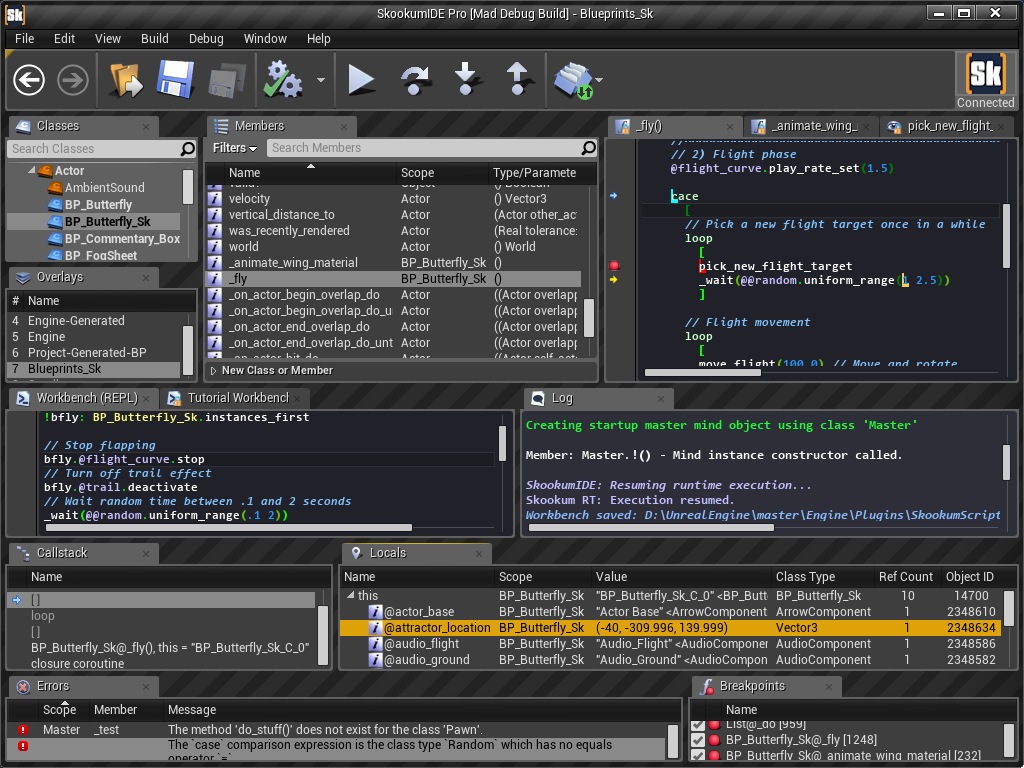Click the class icon beside BP_Commentary_Box
1024x768 pixels.
55,239
